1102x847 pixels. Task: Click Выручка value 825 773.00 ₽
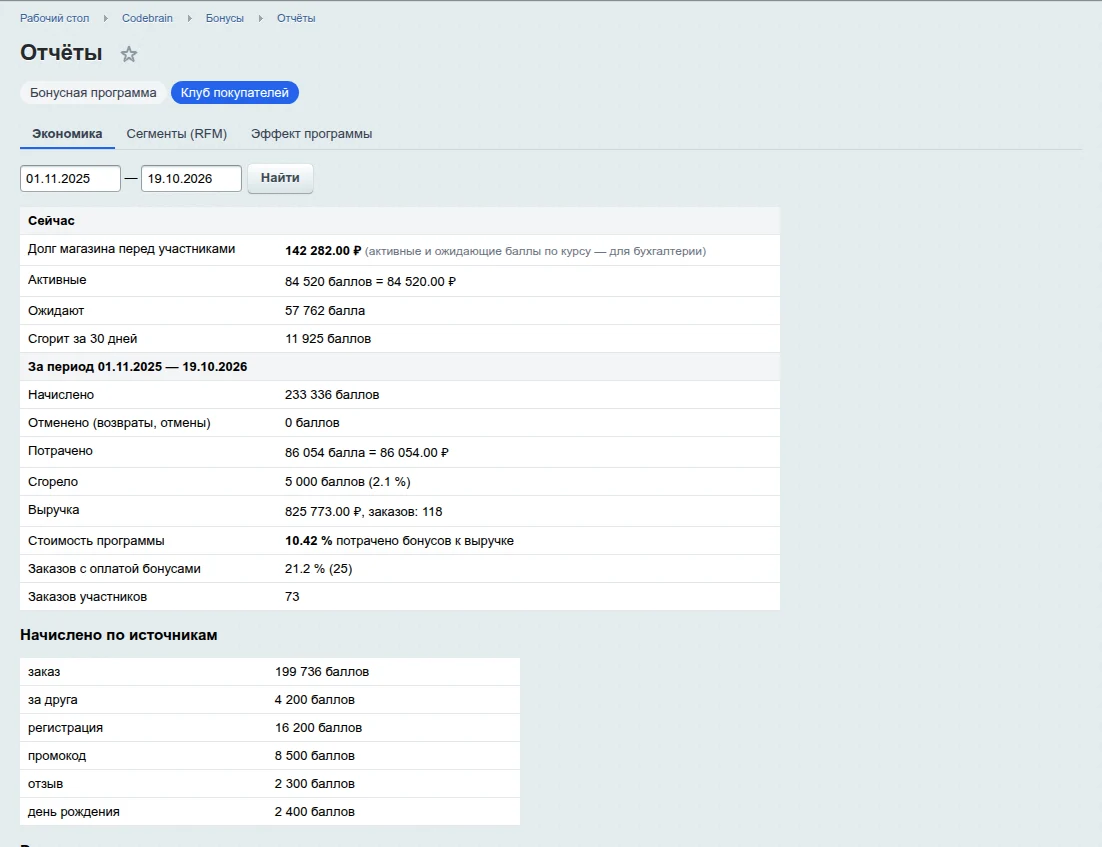pyautogui.click(x=363, y=512)
